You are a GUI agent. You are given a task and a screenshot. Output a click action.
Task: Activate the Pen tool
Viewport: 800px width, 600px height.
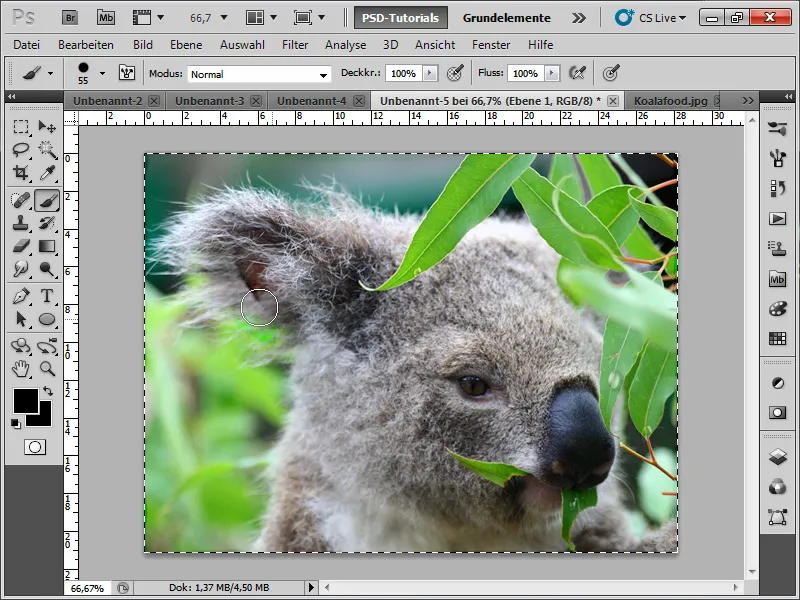click(x=21, y=296)
